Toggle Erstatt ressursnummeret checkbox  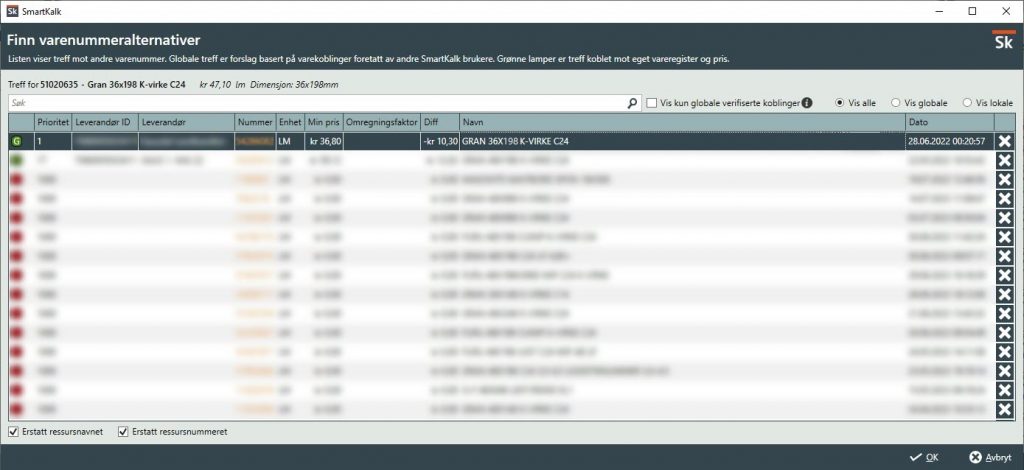tap(123, 432)
